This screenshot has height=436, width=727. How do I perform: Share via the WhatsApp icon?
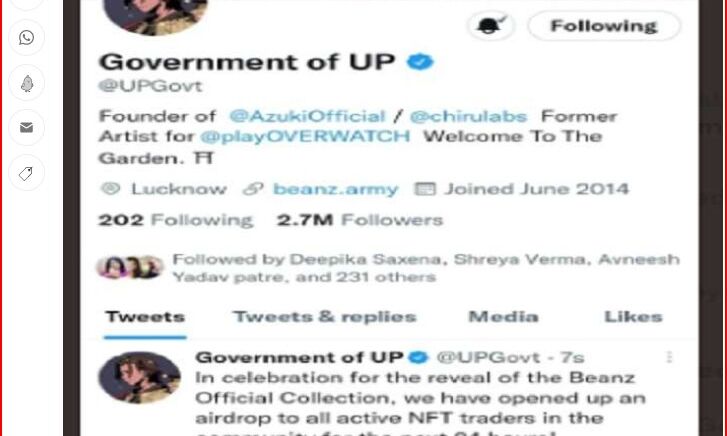[26, 38]
